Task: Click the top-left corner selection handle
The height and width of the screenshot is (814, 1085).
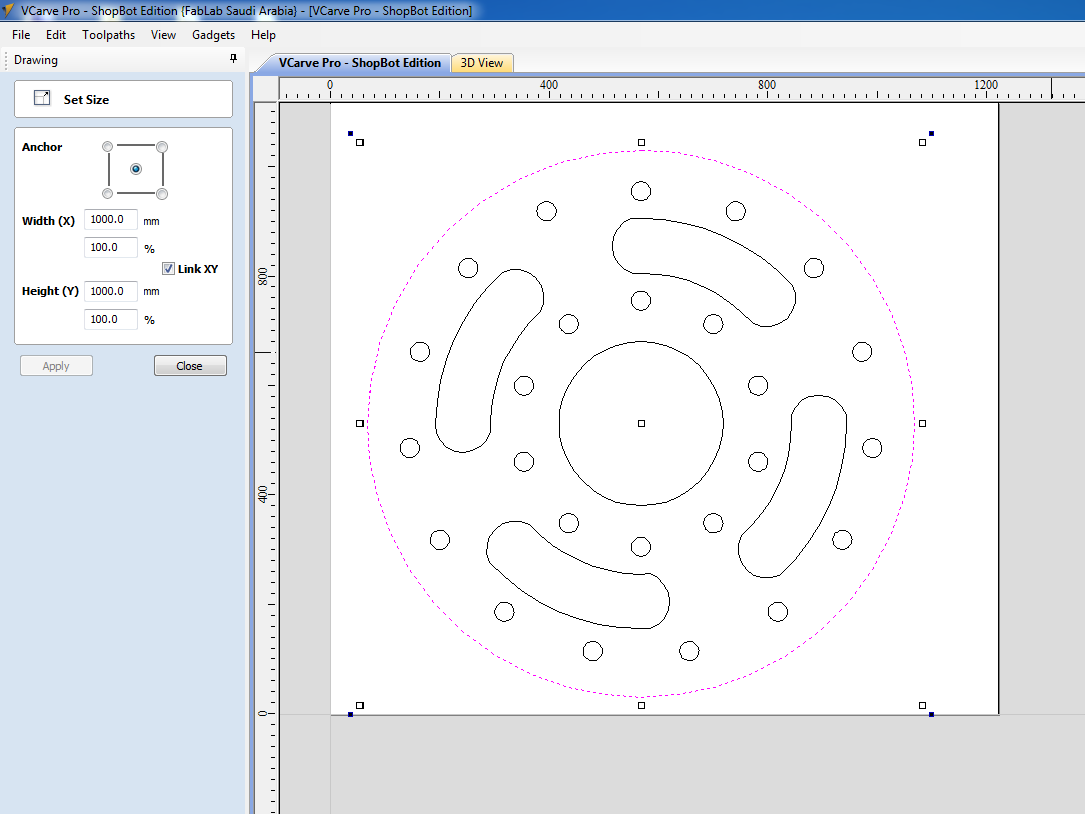Action: (x=360, y=143)
